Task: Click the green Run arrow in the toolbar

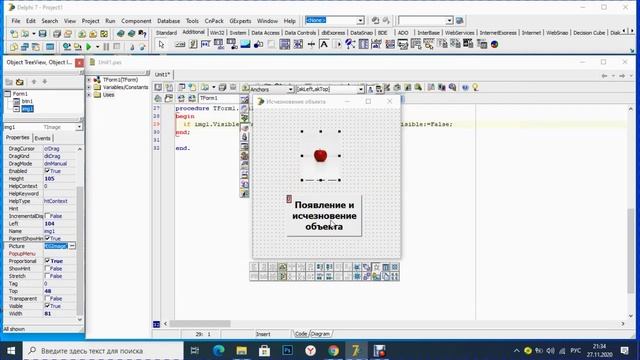Action: click(89, 47)
